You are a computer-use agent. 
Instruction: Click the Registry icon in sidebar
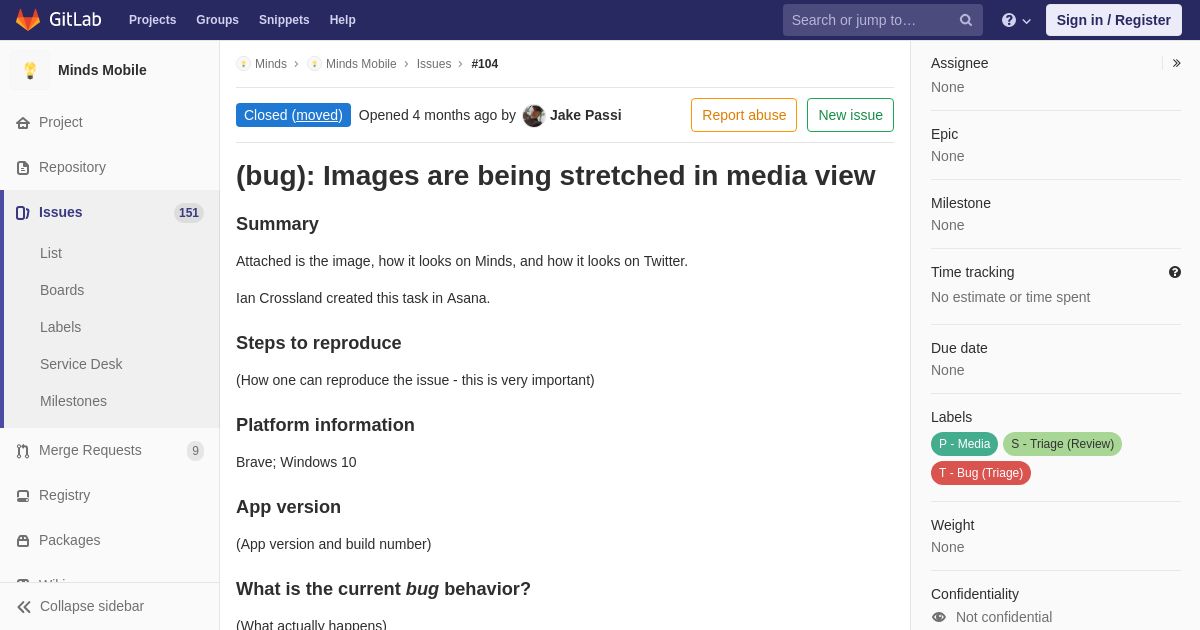point(23,496)
